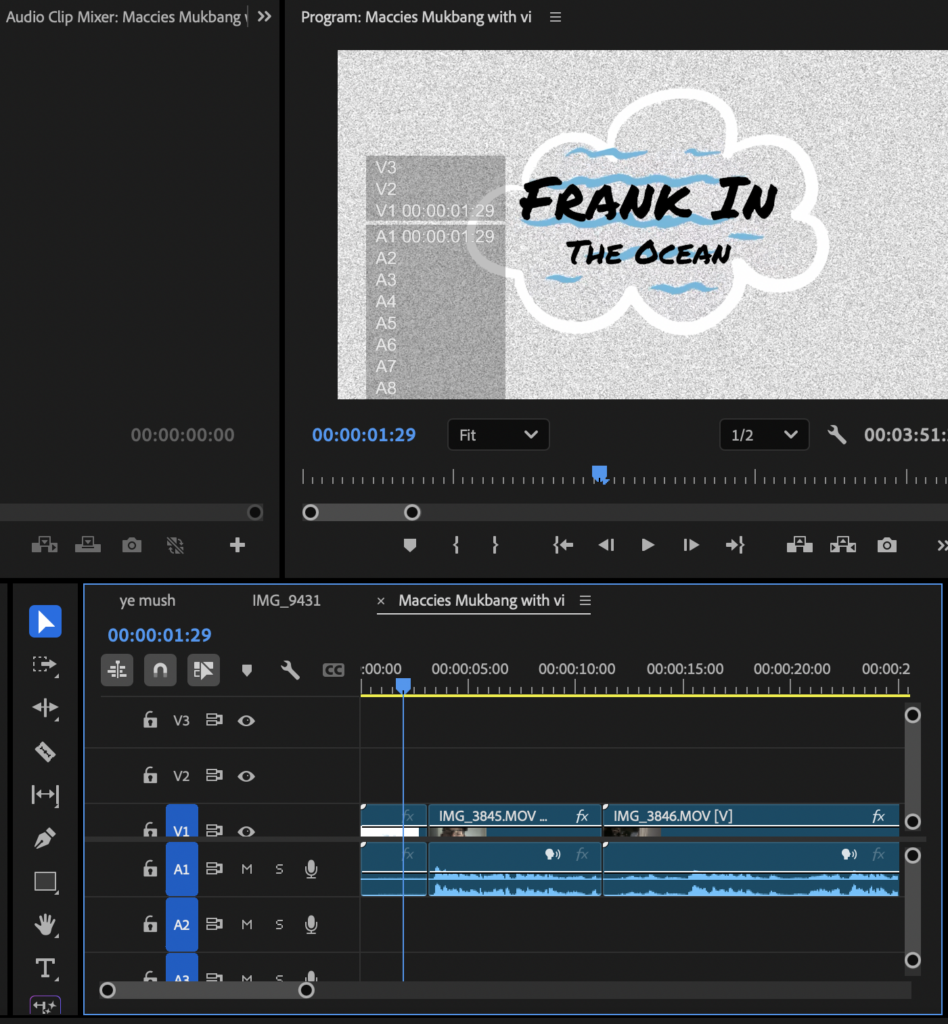This screenshot has height=1024, width=948.
Task: Click Lift button in Program monitor
Action: pyautogui.click(x=799, y=545)
